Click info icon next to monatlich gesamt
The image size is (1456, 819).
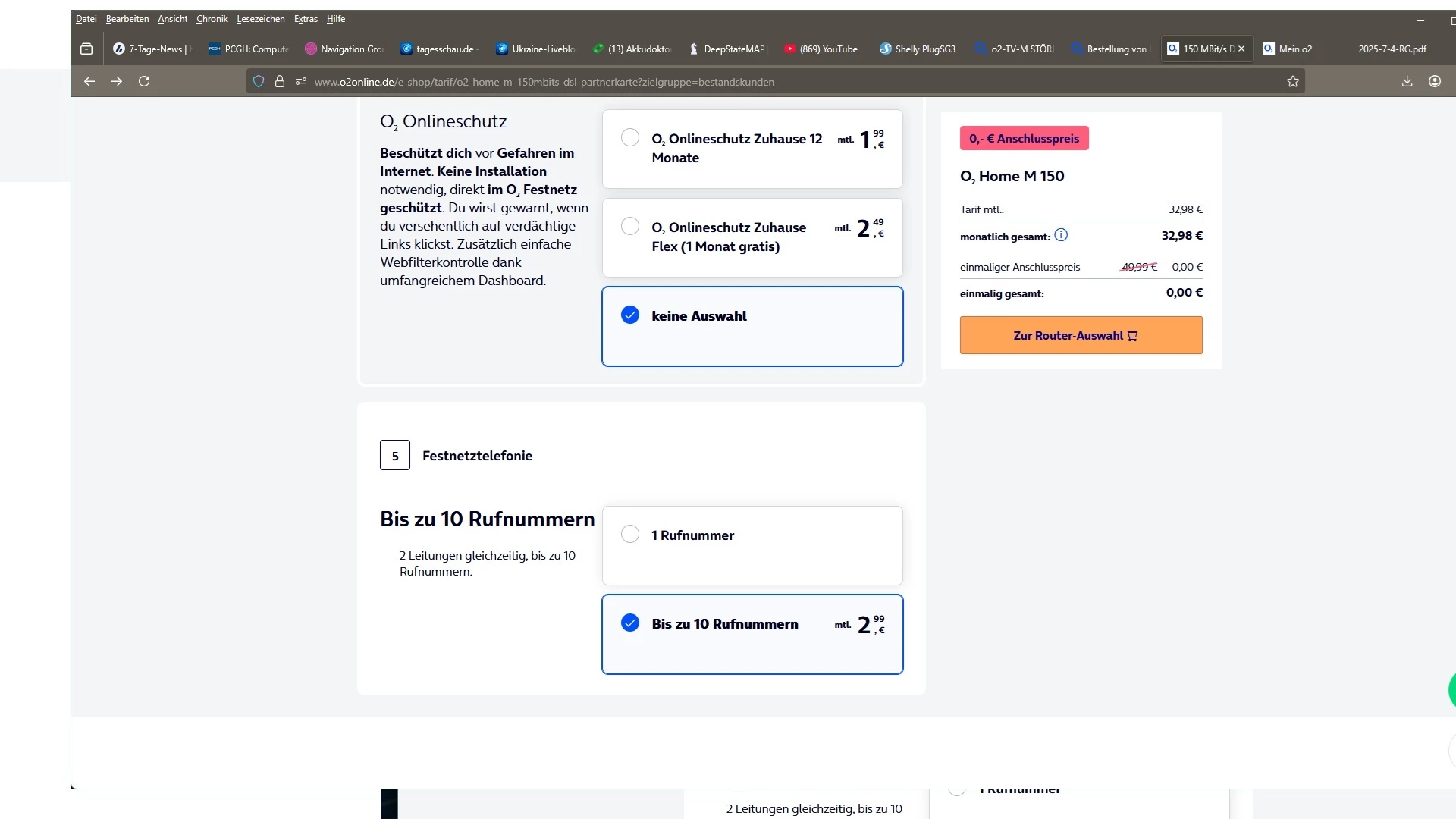point(1061,235)
